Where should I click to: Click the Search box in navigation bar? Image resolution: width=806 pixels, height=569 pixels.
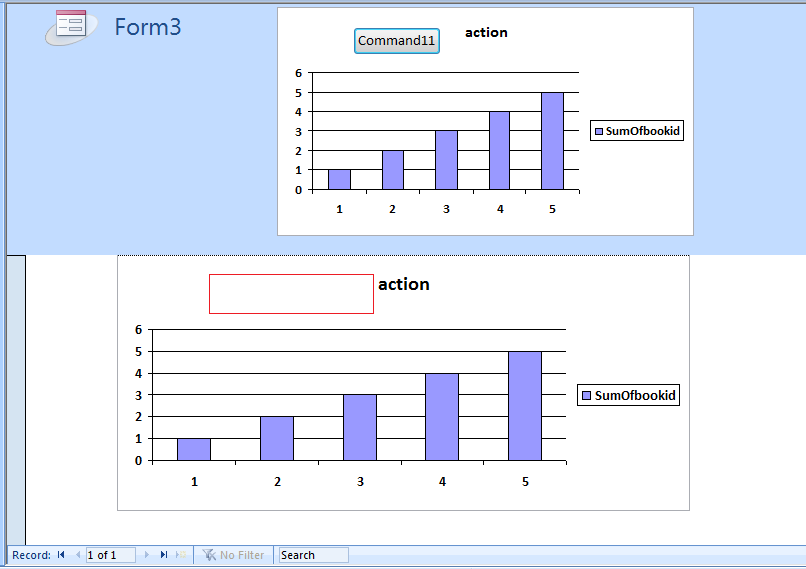coord(314,555)
